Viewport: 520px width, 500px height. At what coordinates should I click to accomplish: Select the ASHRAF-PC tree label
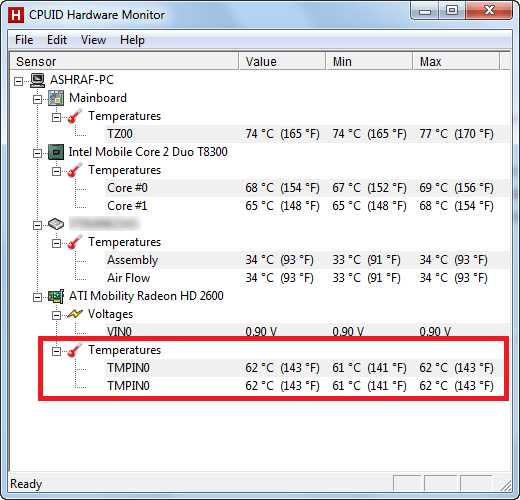click(x=82, y=80)
